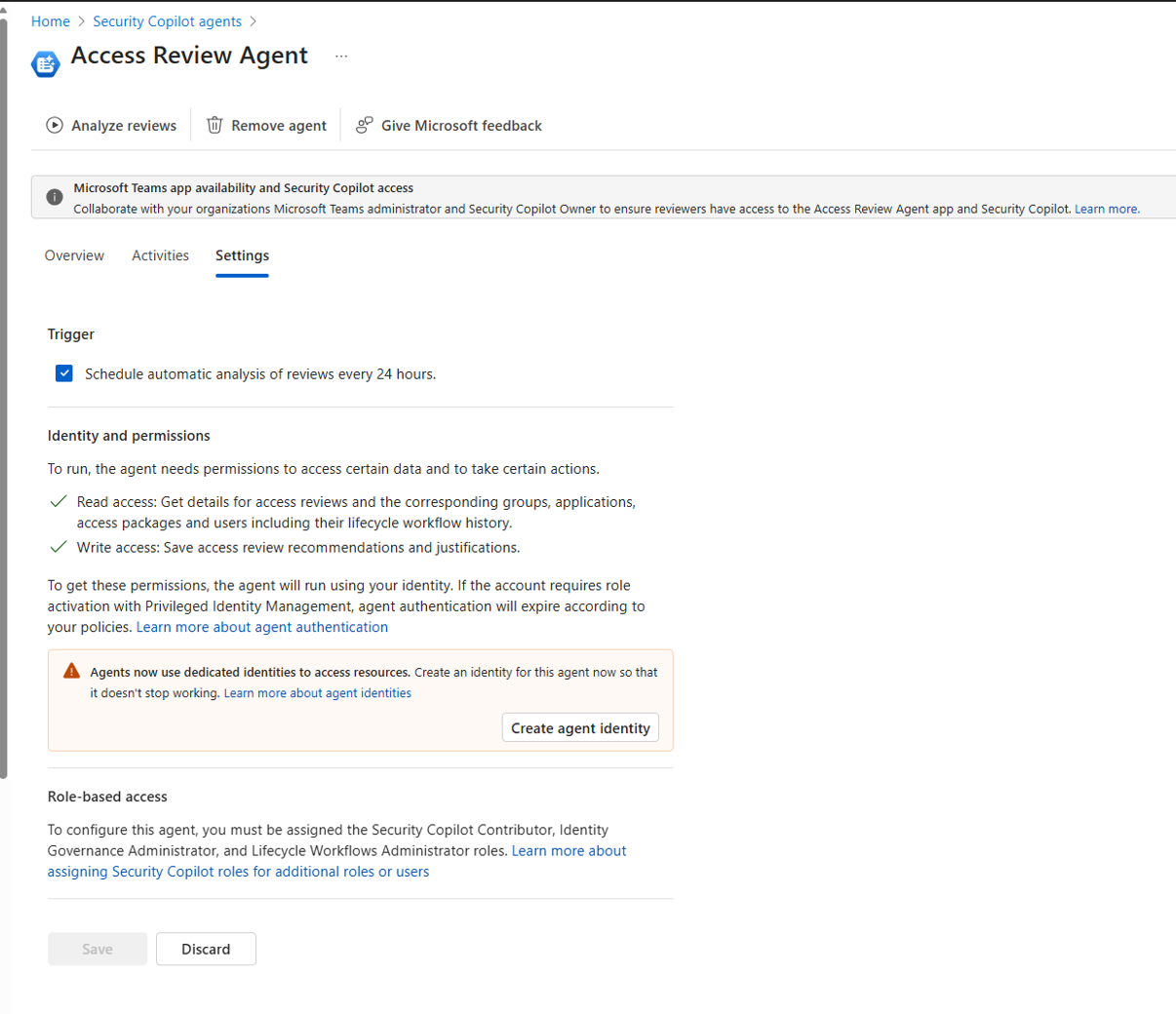Open Learn more about agent authentication
The width and height of the screenshot is (1176, 1014).
(x=261, y=627)
